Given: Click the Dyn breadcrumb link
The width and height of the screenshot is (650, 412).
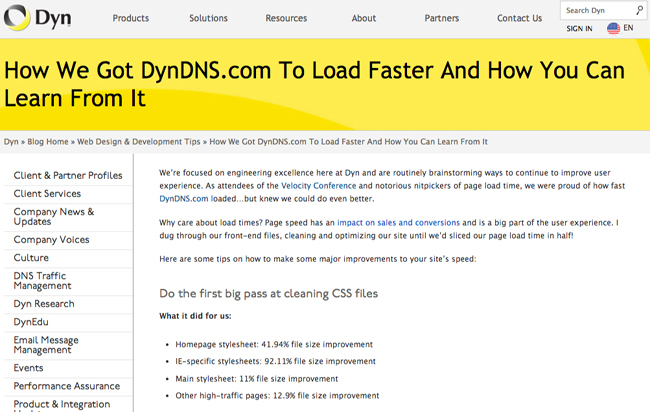Looking at the screenshot, I should [11, 142].
